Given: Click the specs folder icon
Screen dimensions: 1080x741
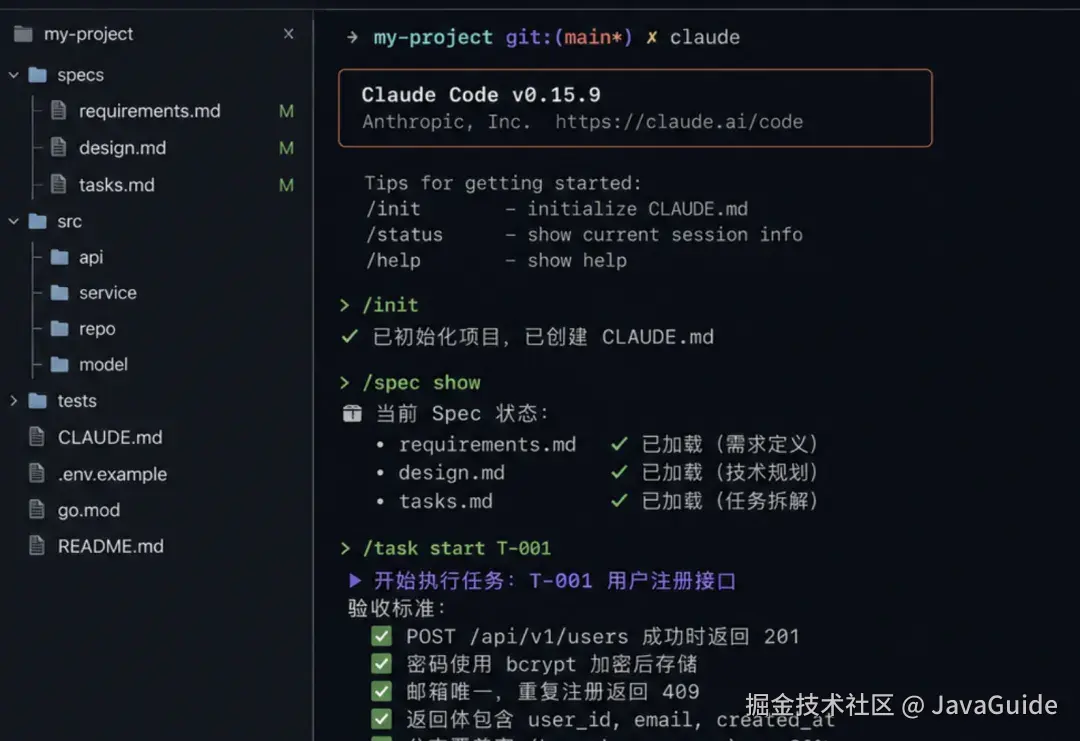Looking at the screenshot, I should [37, 74].
